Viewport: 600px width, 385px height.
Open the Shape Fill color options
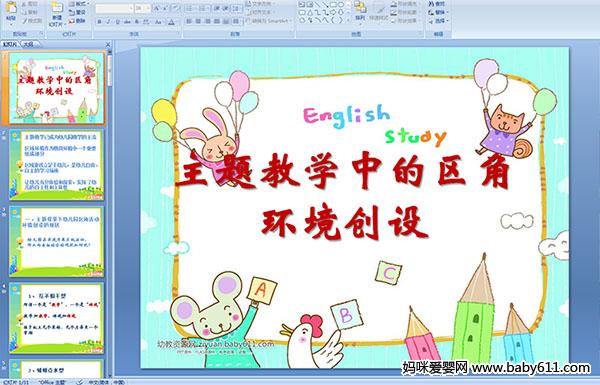pyautogui.click(x=406, y=3)
